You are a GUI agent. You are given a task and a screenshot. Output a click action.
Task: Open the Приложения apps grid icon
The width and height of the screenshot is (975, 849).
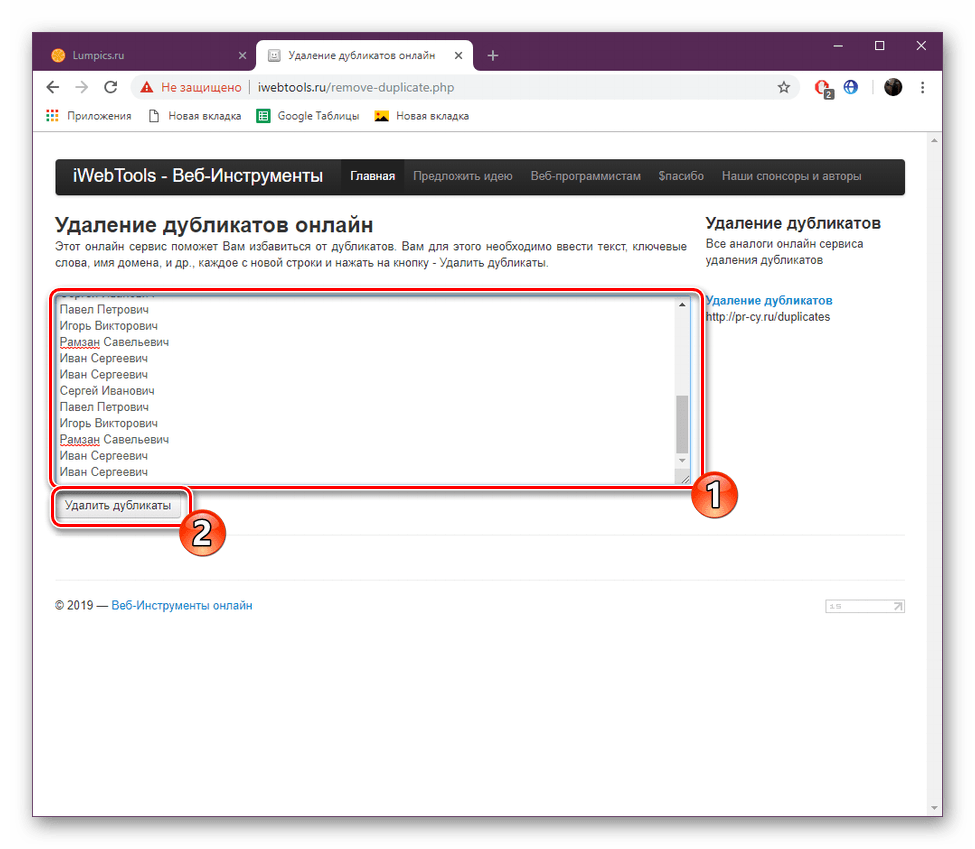pos(51,115)
